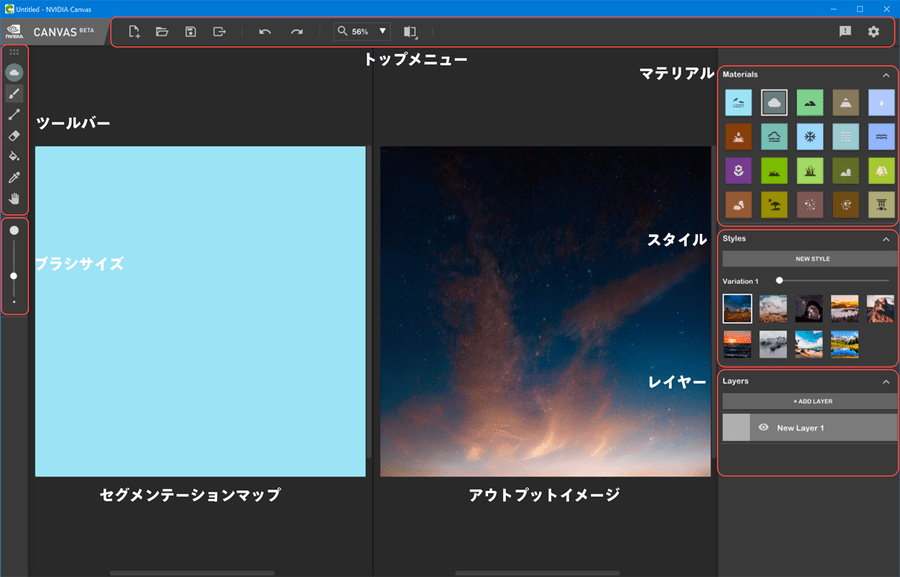Image resolution: width=900 pixels, height=577 pixels.
Task: Open the settings gear
Action: 873,32
